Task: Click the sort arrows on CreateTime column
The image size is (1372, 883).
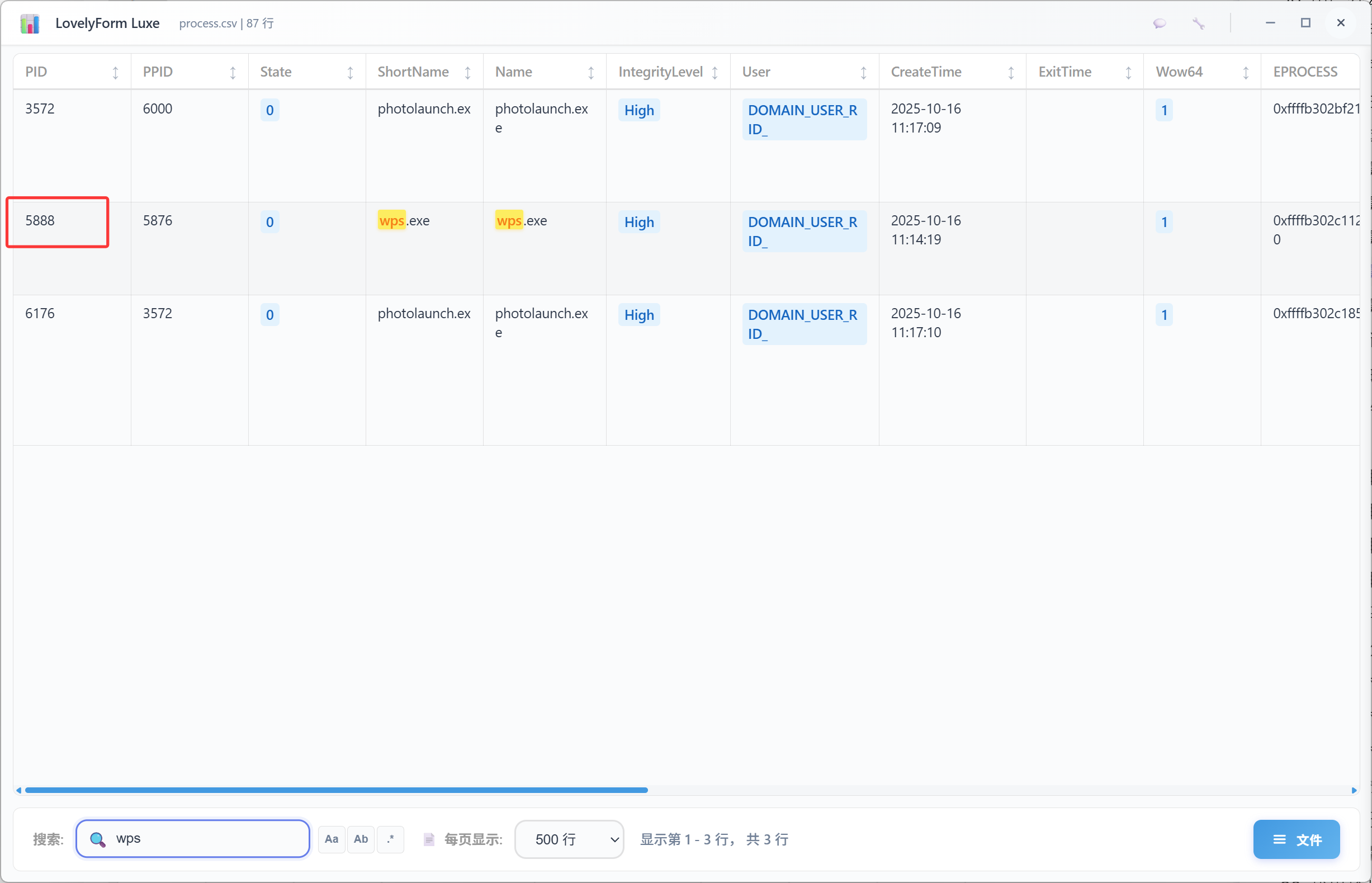Action: [1011, 73]
